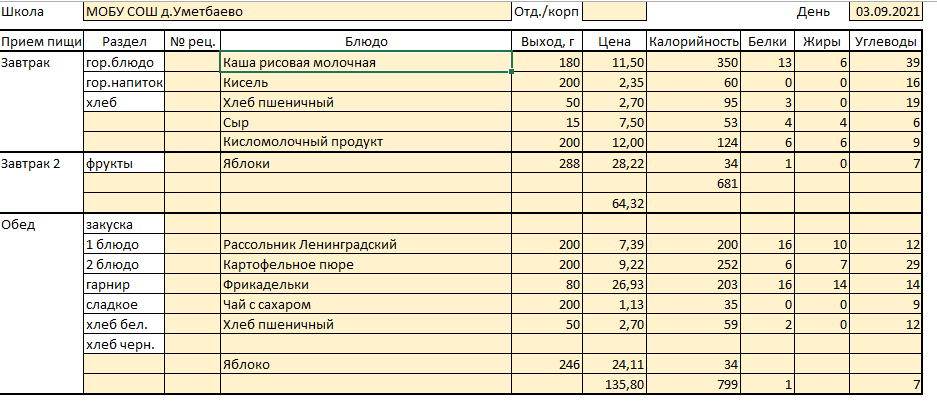The width and height of the screenshot is (937, 413).
Task: Select the Кисломолочный продукт cell
Action: pos(366,143)
